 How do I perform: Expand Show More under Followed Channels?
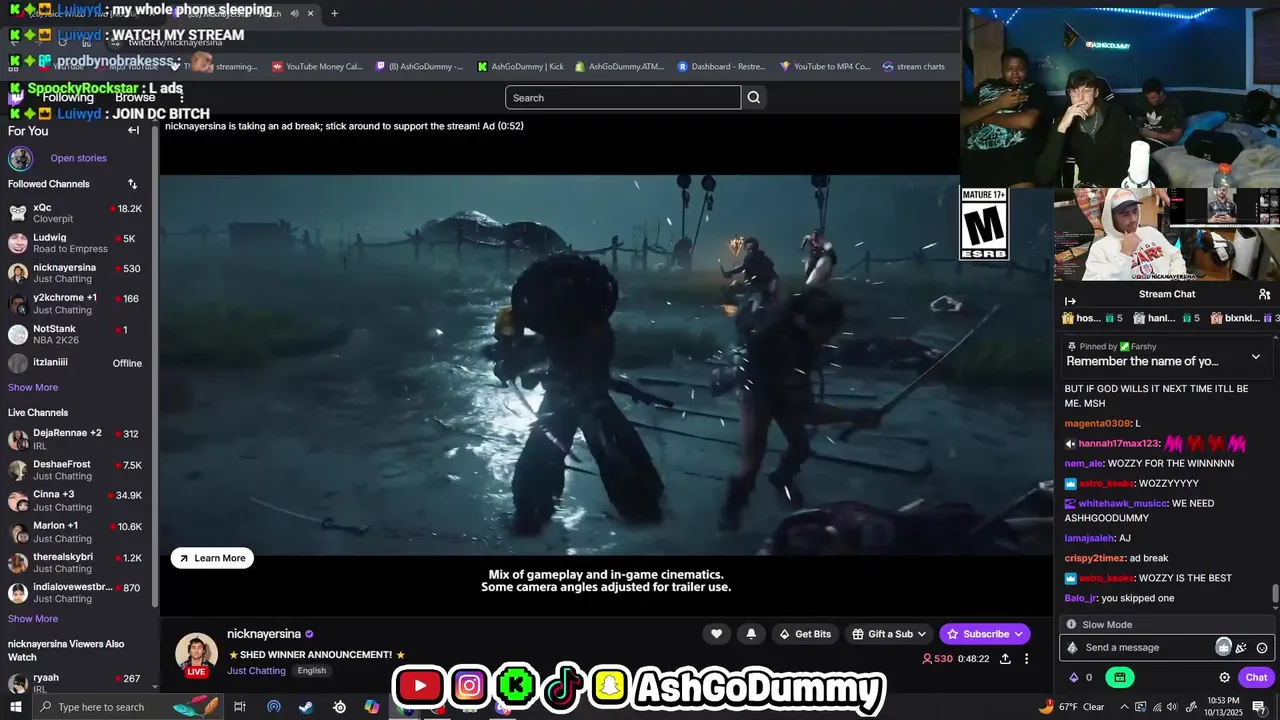pyautogui.click(x=33, y=388)
